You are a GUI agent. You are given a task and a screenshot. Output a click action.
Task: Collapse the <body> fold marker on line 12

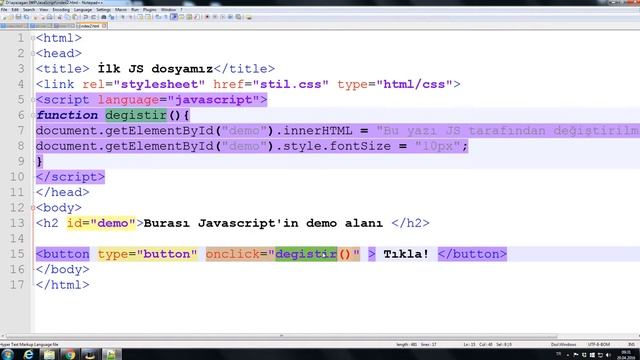33,208
